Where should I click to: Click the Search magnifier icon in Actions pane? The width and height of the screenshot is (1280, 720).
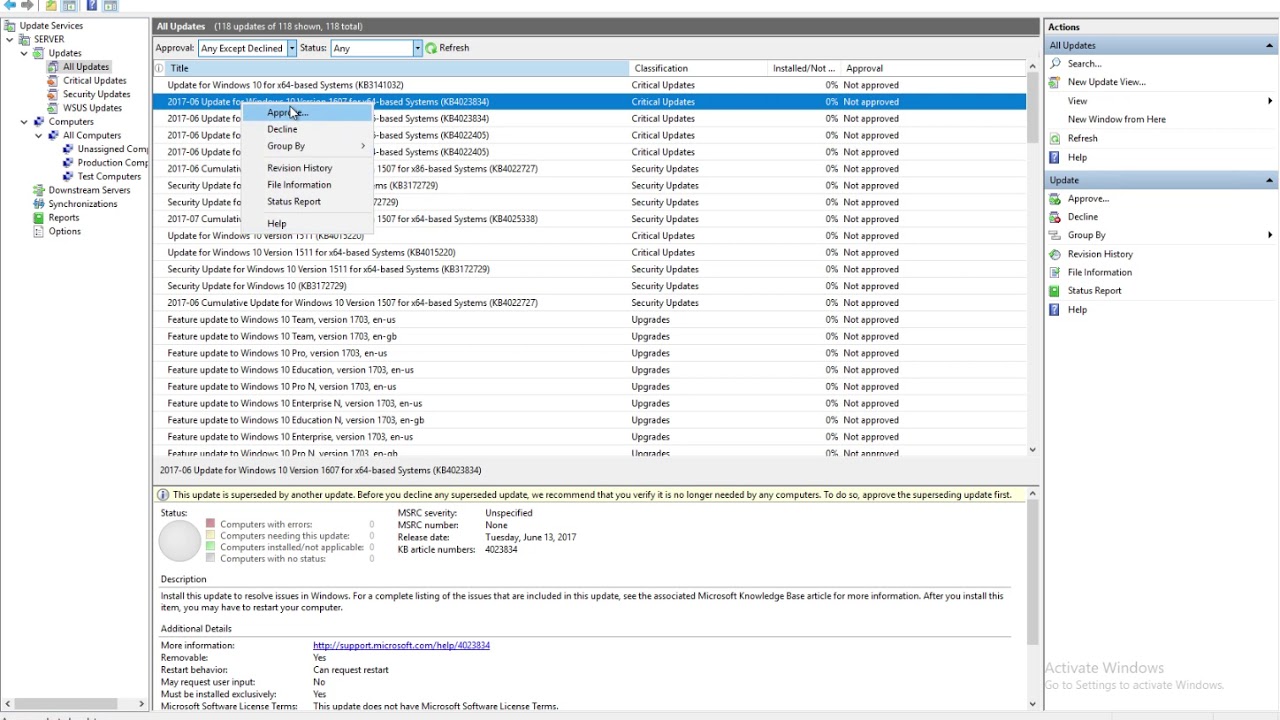point(1055,63)
